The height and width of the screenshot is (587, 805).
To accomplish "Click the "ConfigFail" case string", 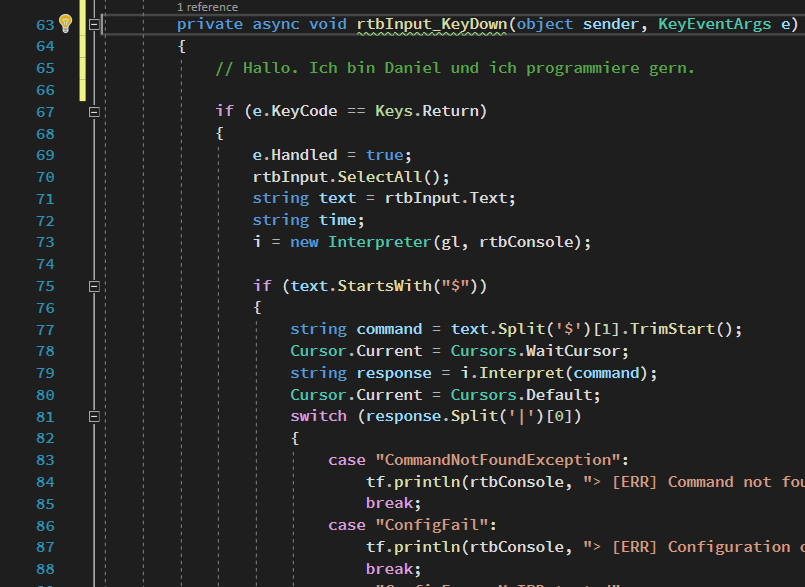I will pos(435,525).
